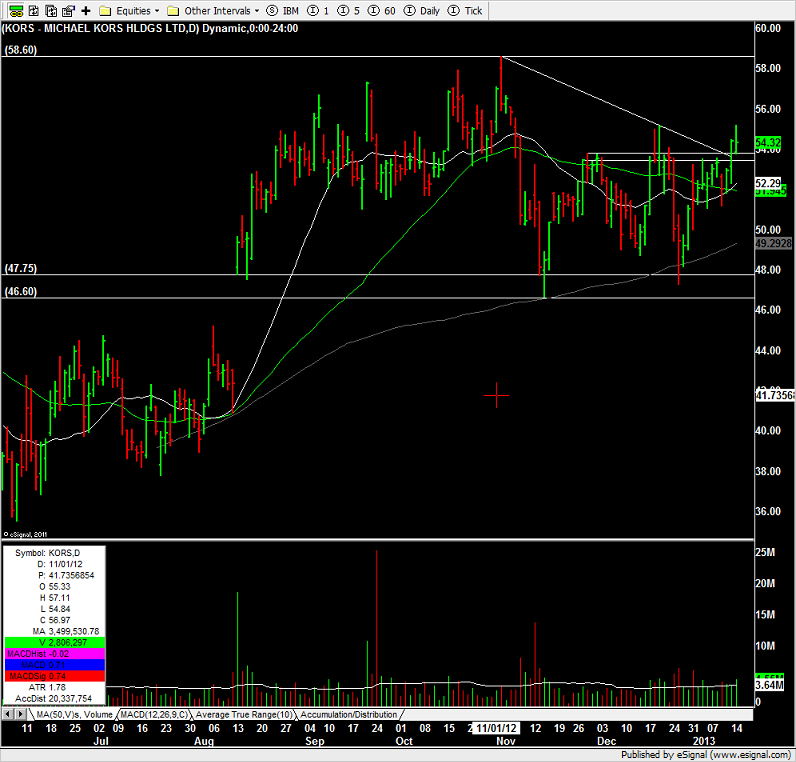Viewport: 796px width, 762px height.
Task: Click the 41.7356 cursor price marker
Action: point(775,395)
